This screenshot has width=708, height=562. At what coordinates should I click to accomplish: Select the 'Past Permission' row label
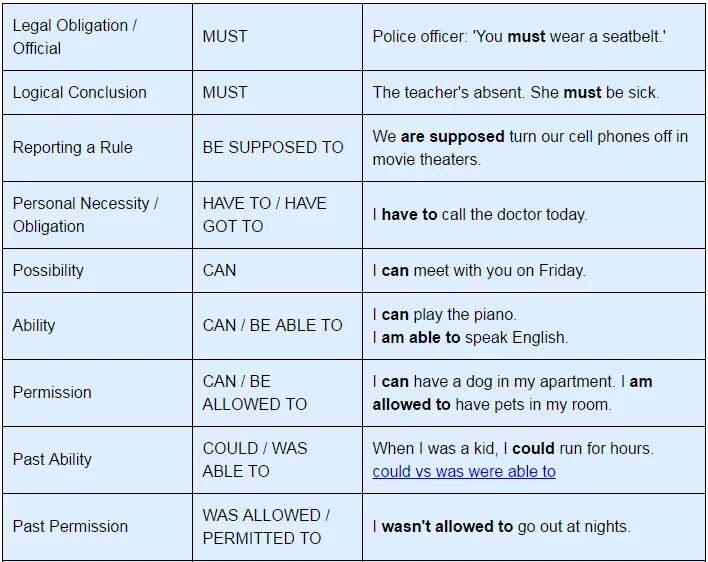pos(70,526)
